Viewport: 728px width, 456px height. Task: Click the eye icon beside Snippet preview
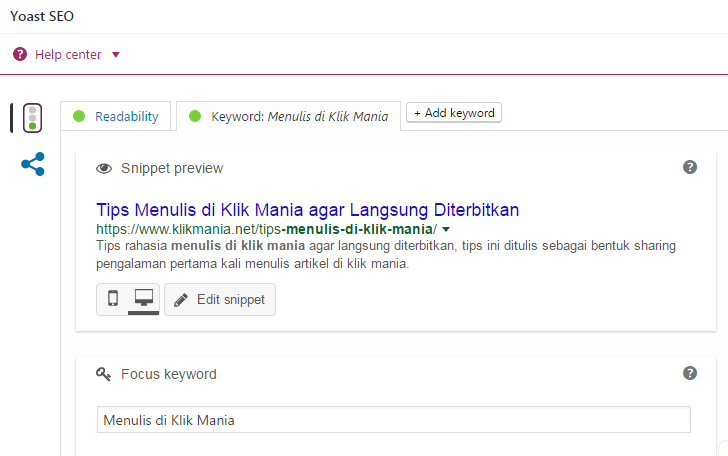tap(104, 168)
